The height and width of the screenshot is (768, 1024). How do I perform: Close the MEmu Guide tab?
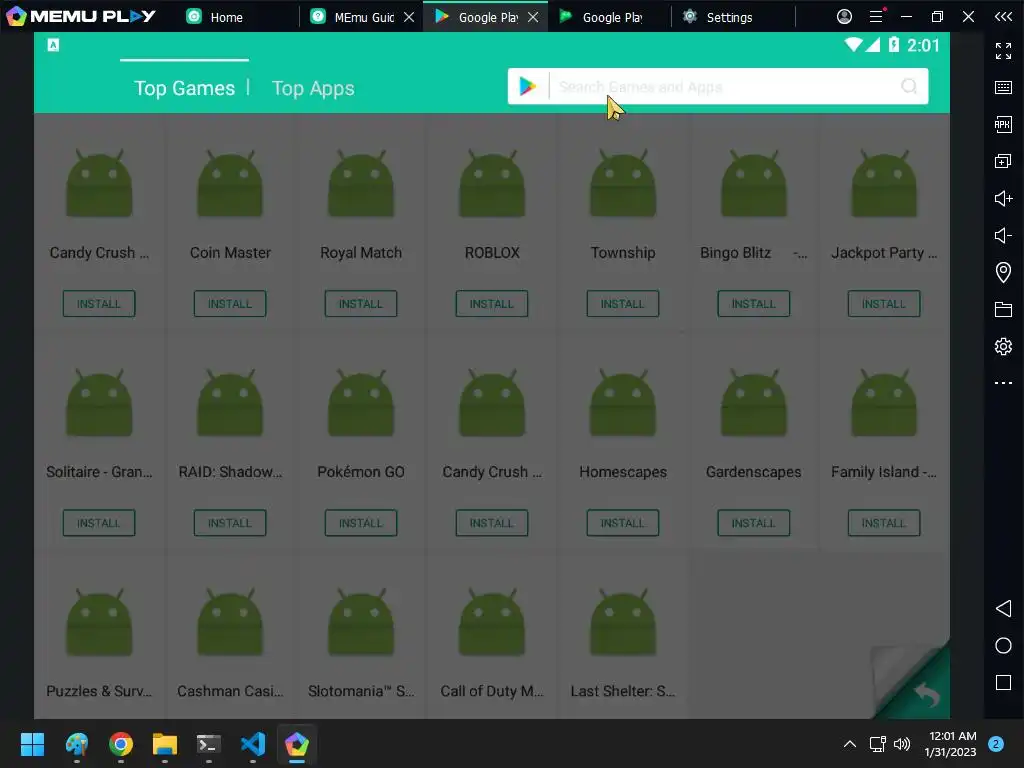[409, 17]
